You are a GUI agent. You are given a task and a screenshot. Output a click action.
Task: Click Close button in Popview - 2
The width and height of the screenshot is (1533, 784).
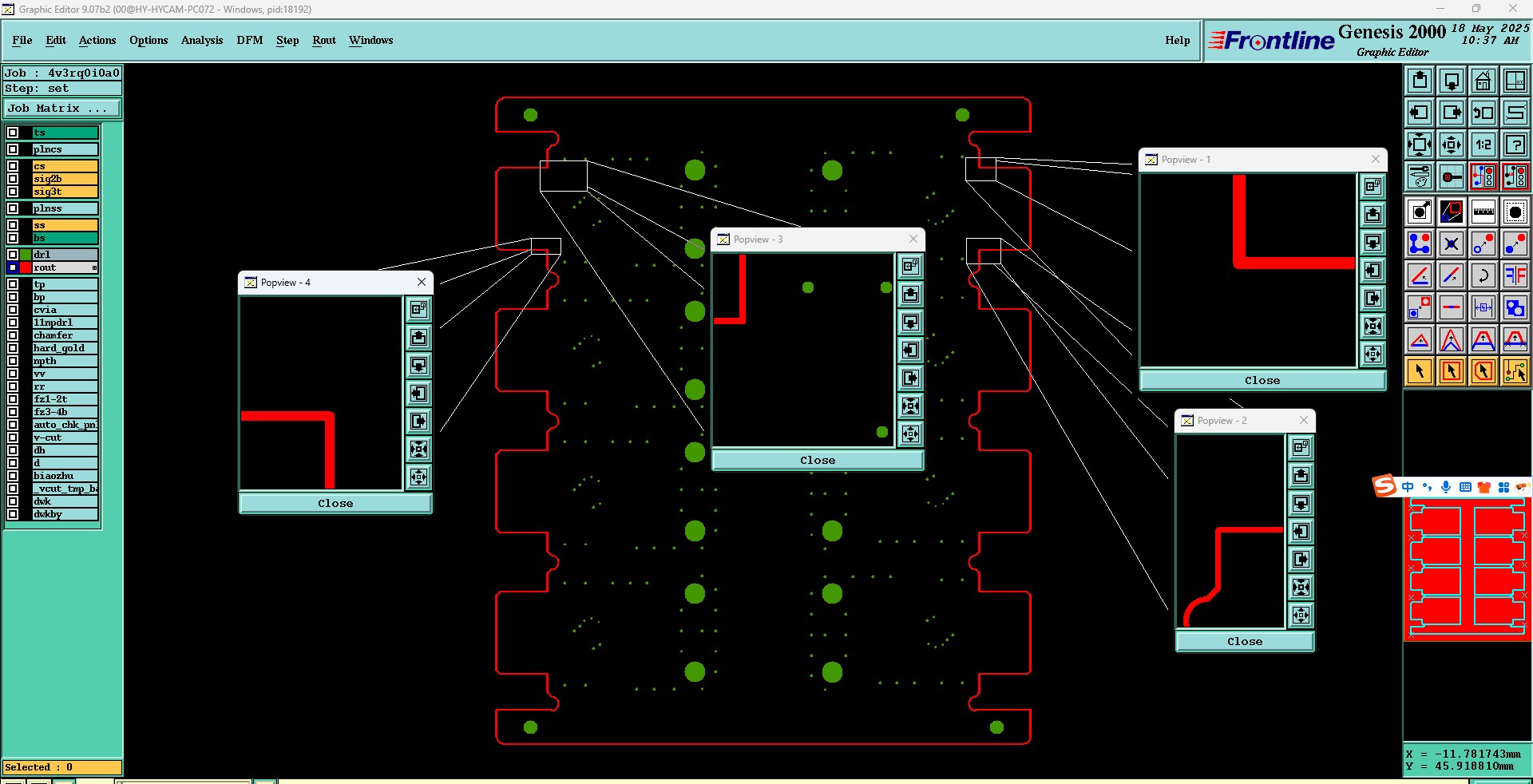[1245, 642]
